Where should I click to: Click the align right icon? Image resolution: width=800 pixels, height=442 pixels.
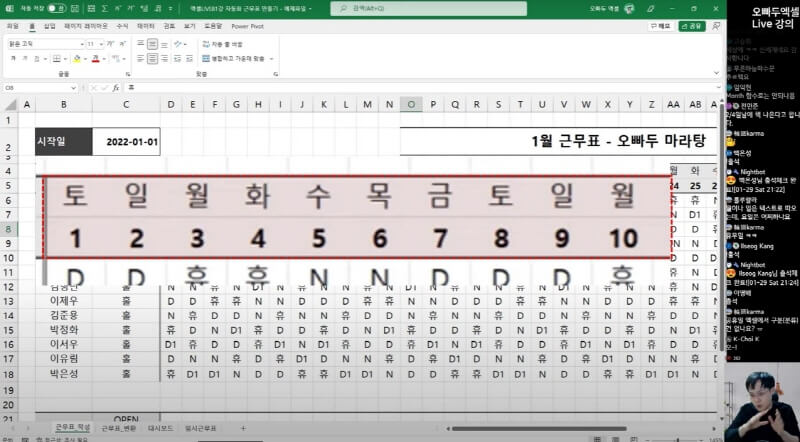tap(164, 59)
